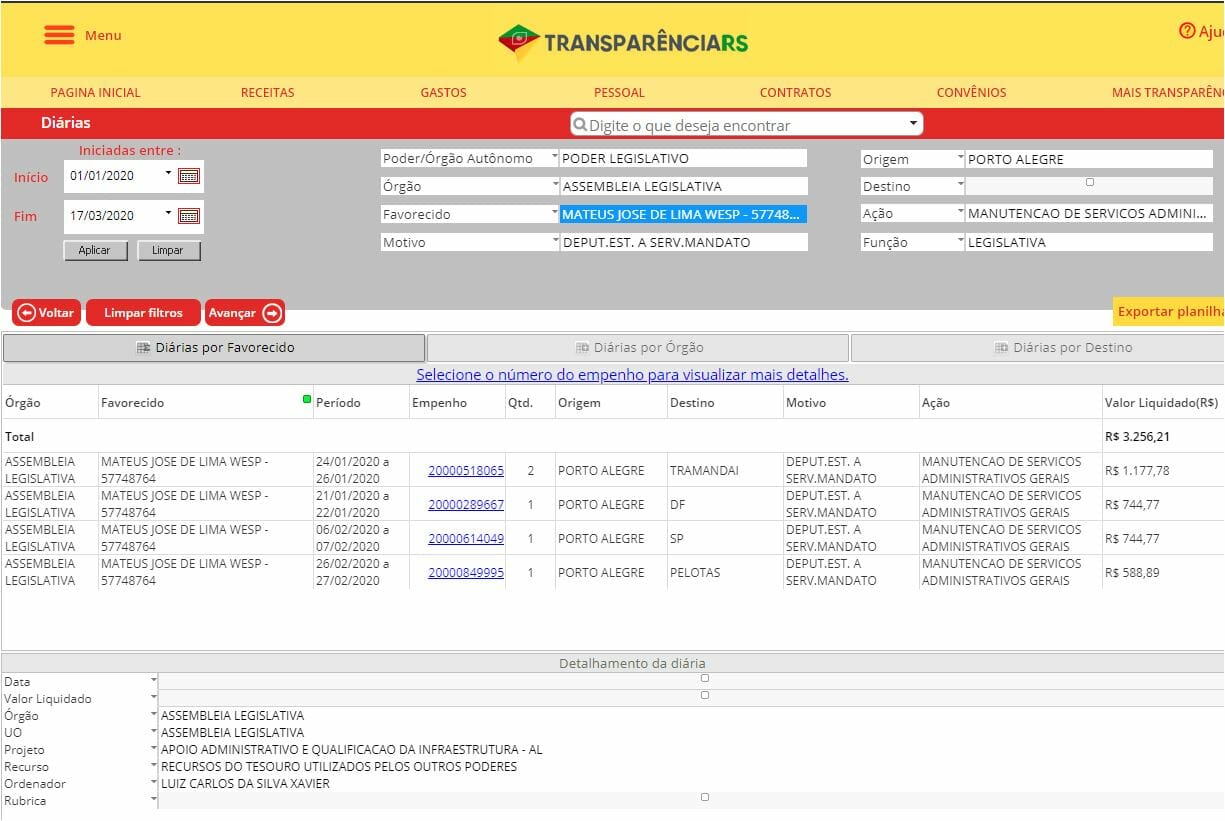Open empenho link 20000518065
This screenshot has height=821, width=1225.
pos(466,471)
